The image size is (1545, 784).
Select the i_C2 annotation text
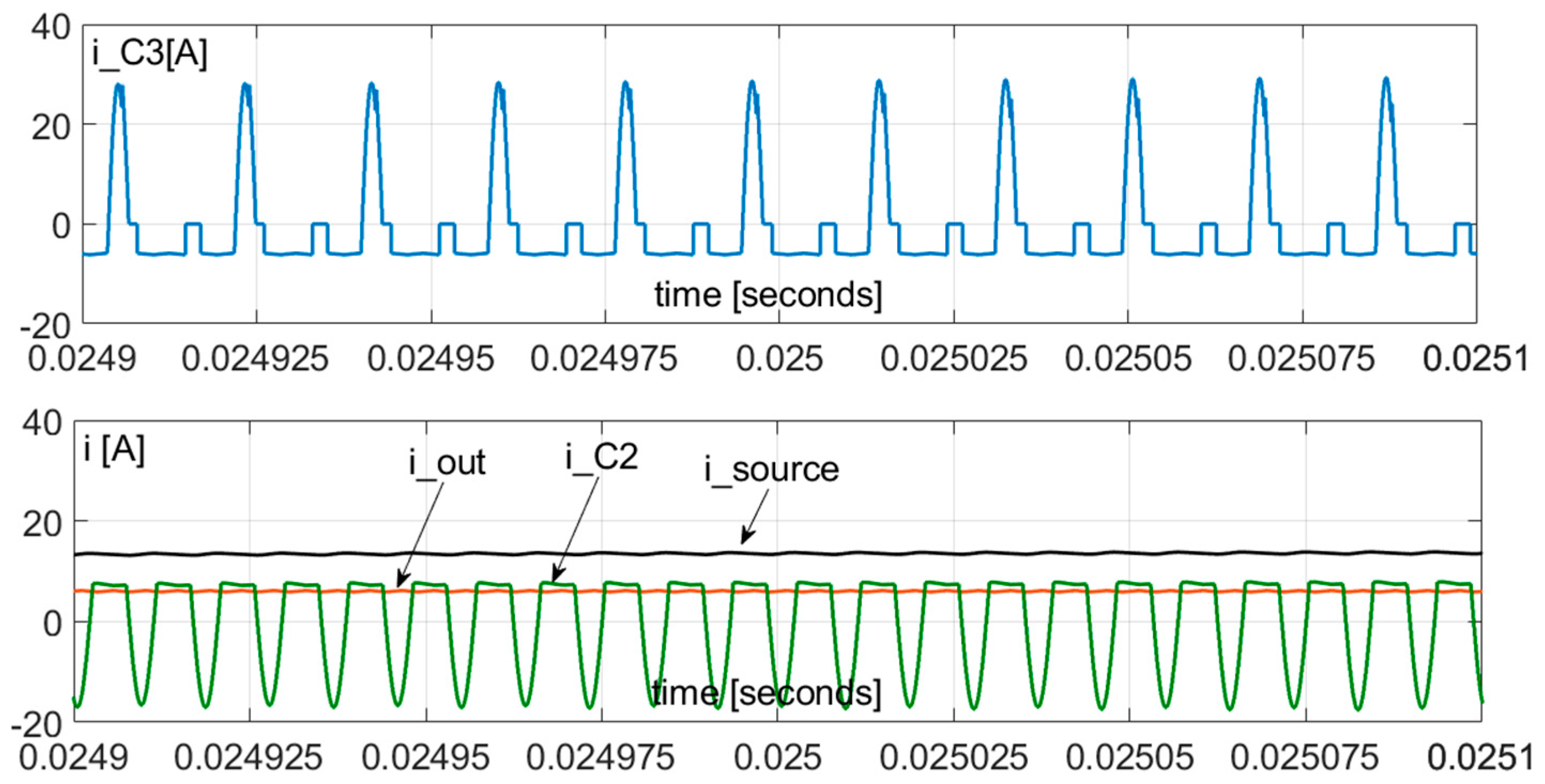pyautogui.click(x=601, y=458)
